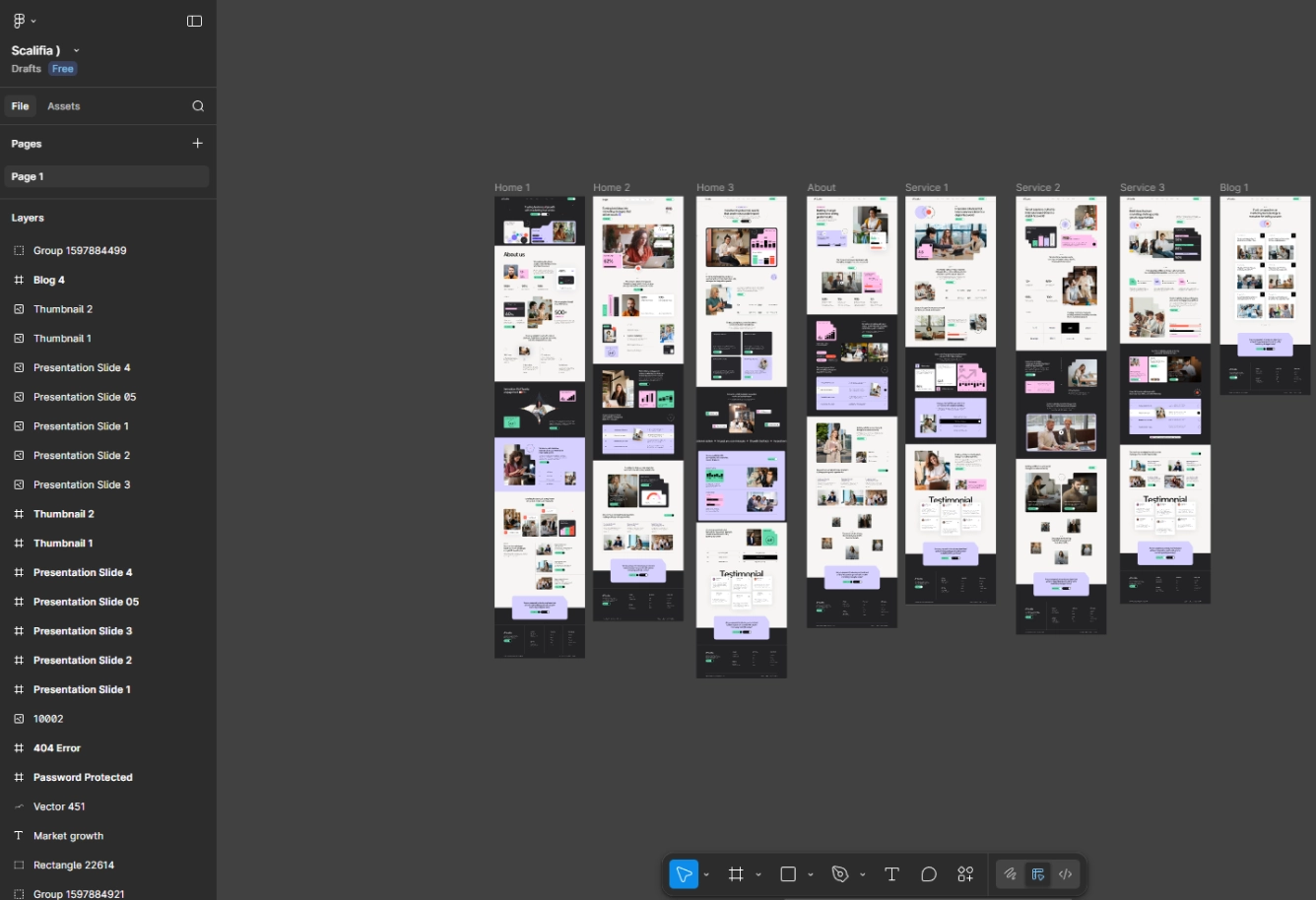The width and height of the screenshot is (1316, 900).
Task: Click the frame thumbnail under the Home 1 label
Action: (x=540, y=426)
